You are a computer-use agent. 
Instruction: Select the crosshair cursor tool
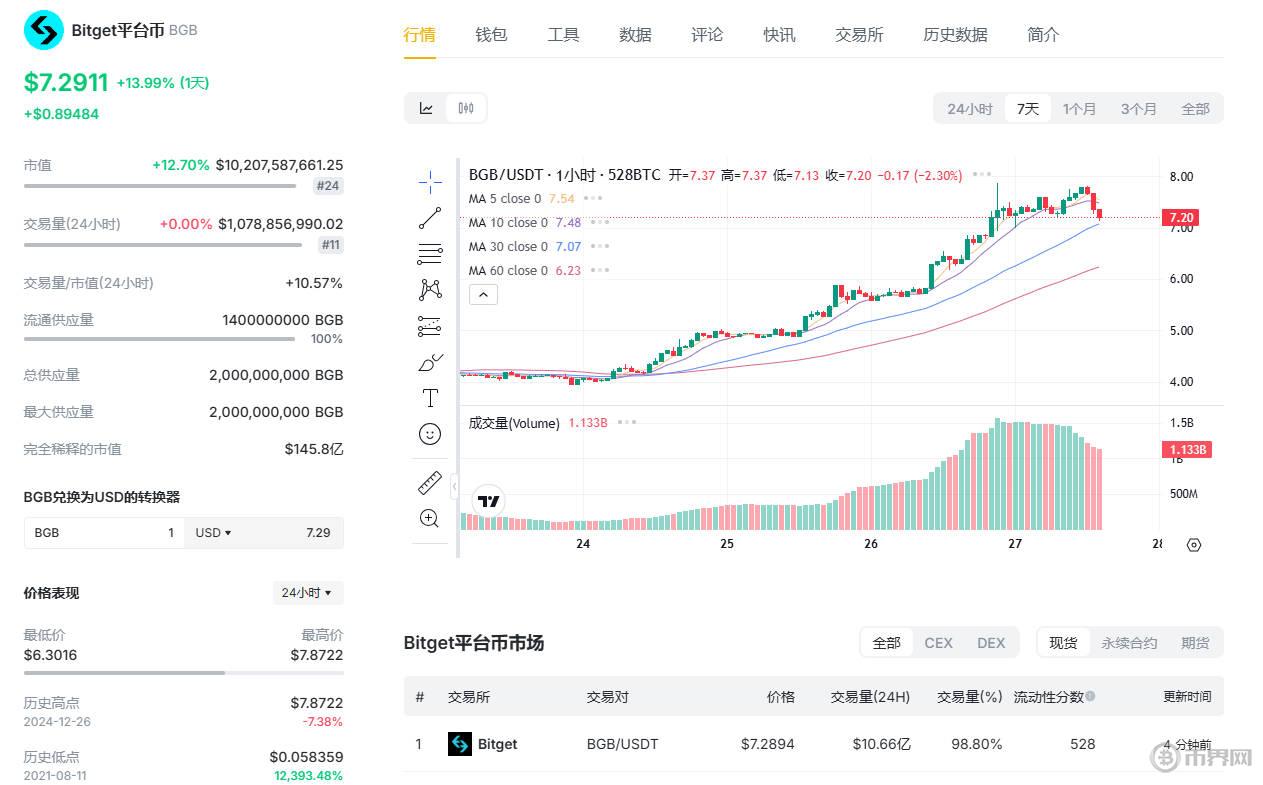[x=430, y=181]
